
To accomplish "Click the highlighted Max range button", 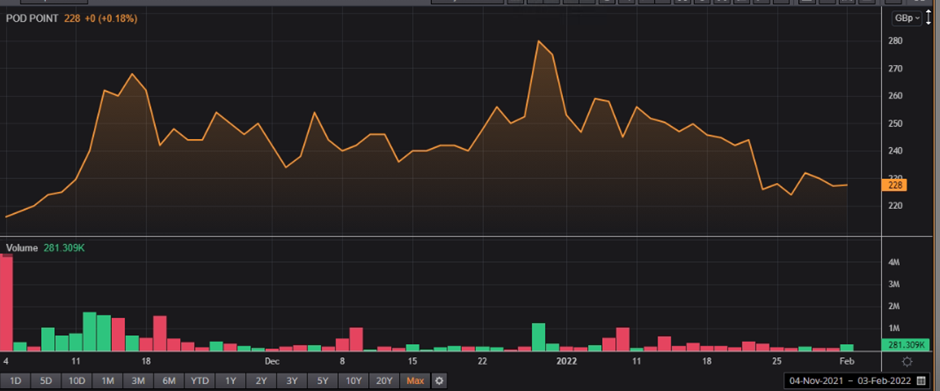I will coord(415,381).
